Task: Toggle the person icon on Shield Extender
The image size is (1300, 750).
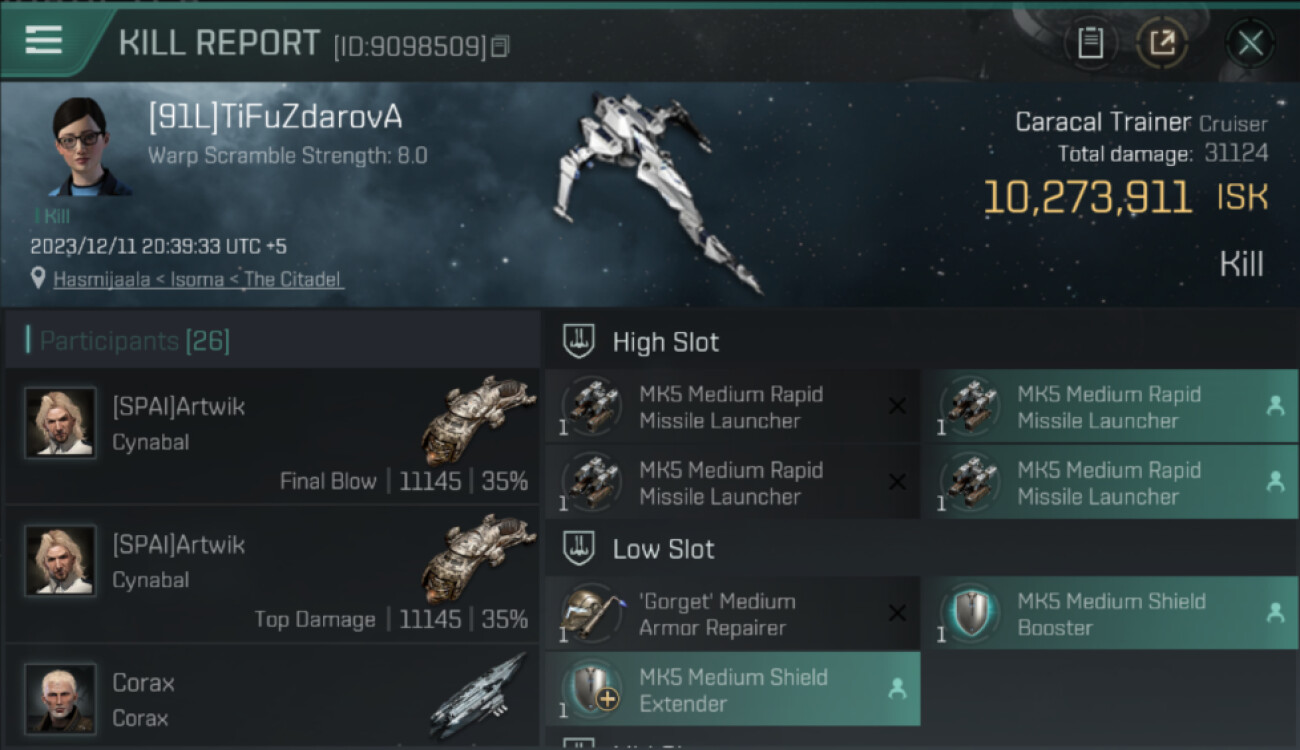Action: [x=897, y=689]
